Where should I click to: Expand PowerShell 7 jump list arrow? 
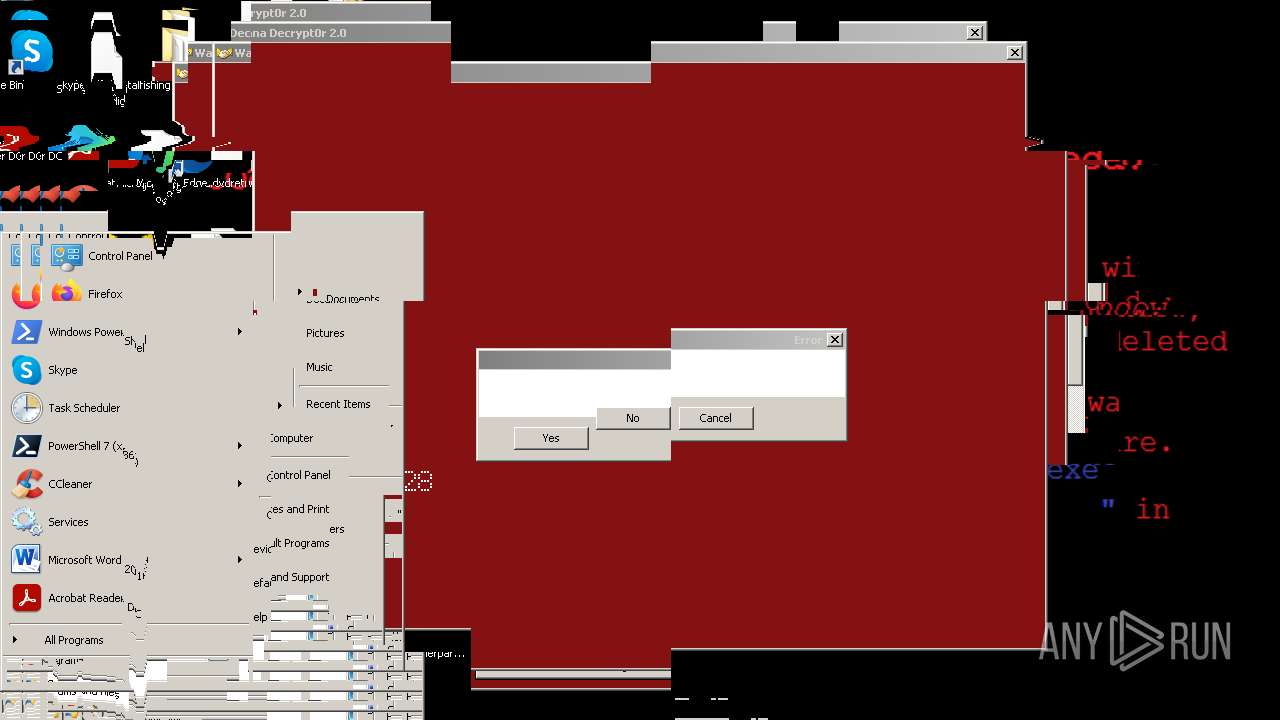pyautogui.click(x=239, y=446)
